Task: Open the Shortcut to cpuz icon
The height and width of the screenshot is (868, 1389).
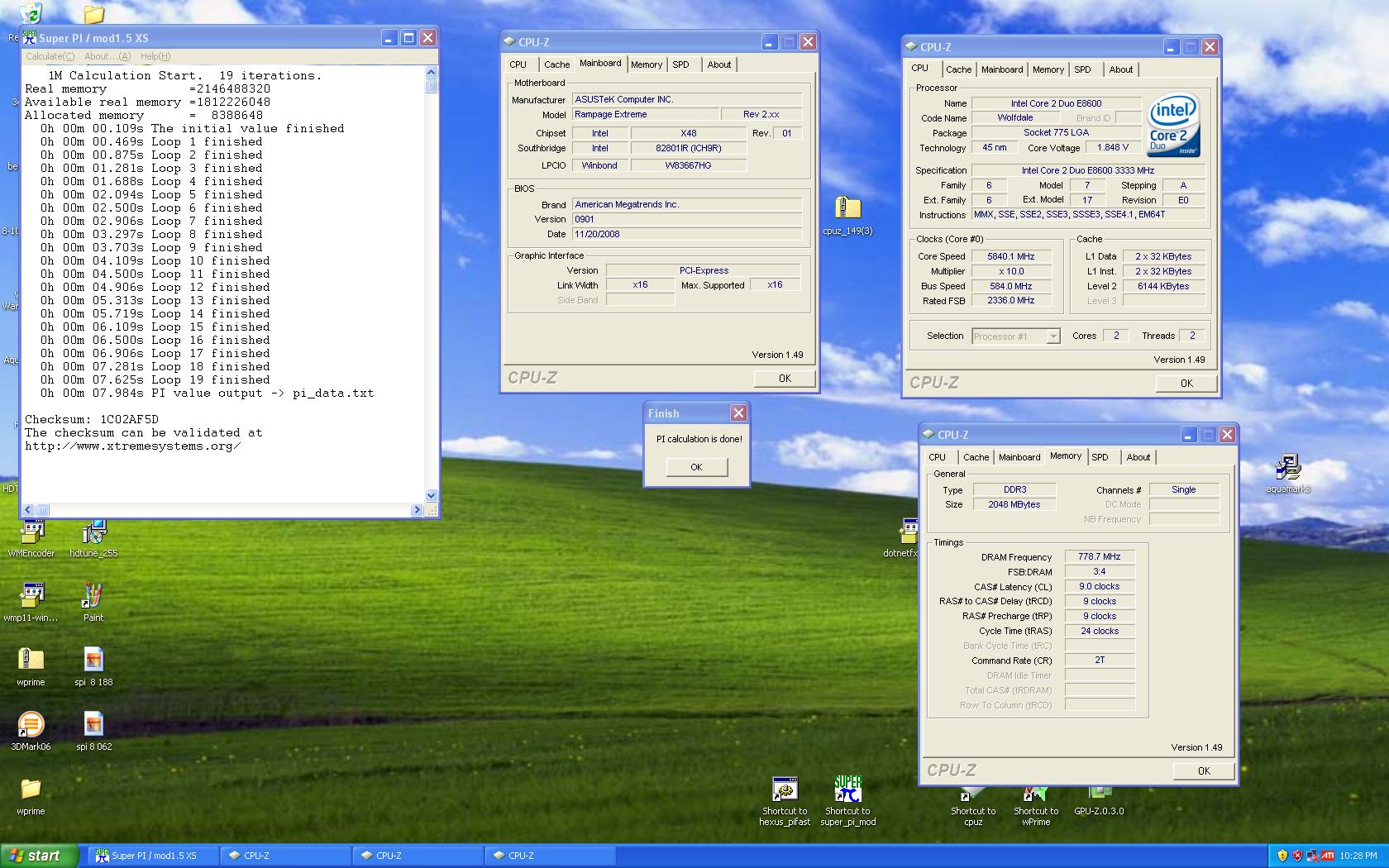Action: point(973,806)
